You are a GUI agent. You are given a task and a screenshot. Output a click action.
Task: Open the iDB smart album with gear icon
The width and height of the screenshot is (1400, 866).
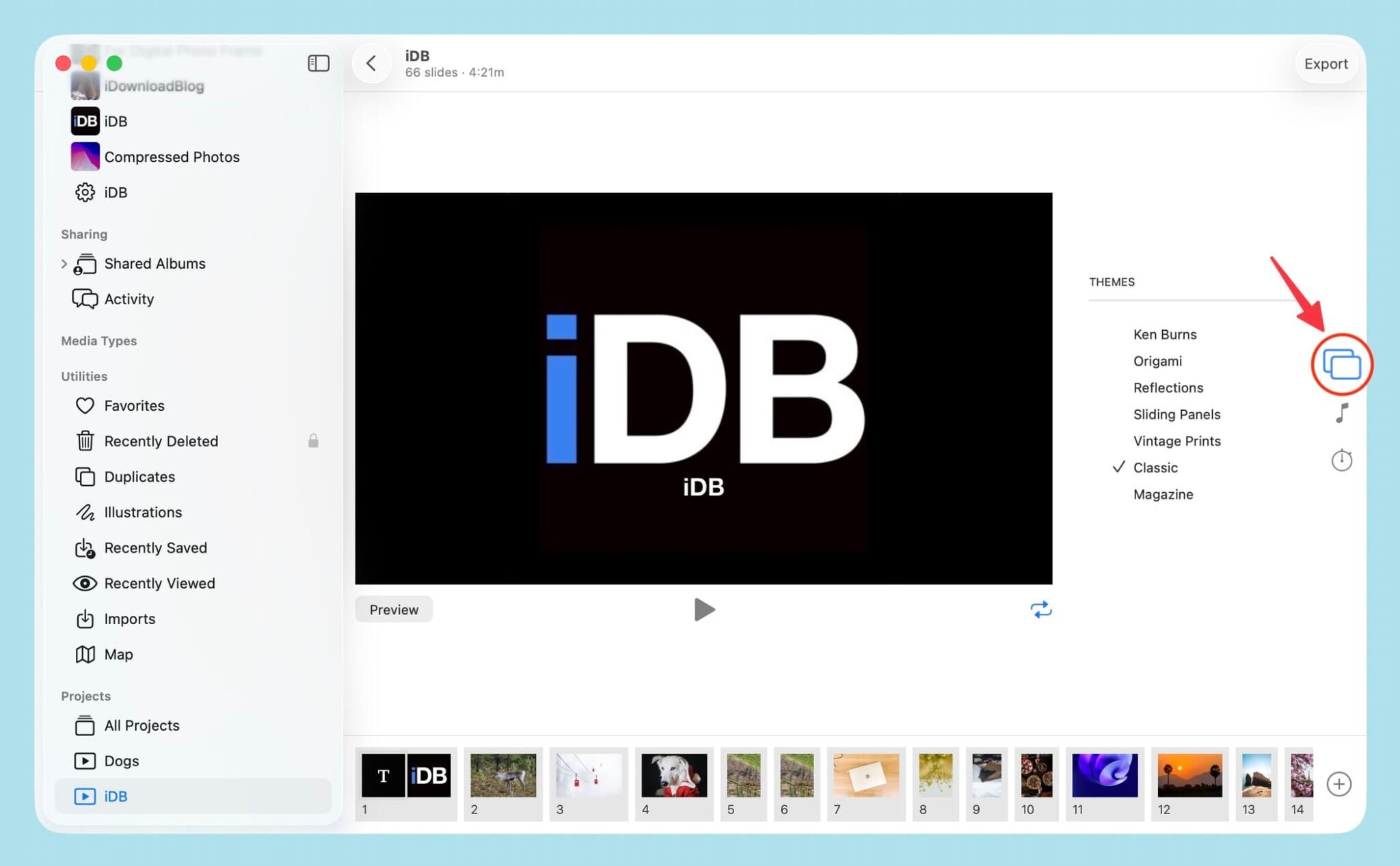pos(115,192)
